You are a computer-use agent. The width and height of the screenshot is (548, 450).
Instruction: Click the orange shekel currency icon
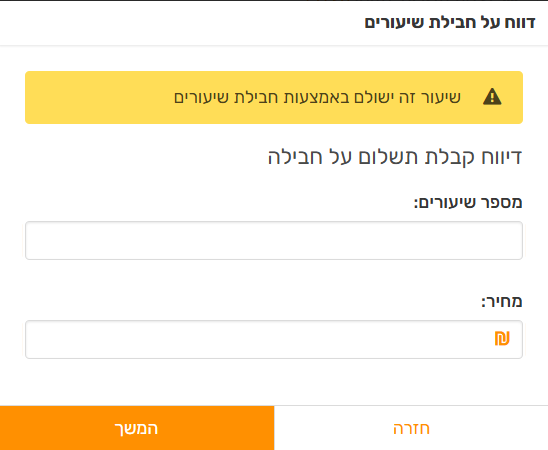point(502,339)
